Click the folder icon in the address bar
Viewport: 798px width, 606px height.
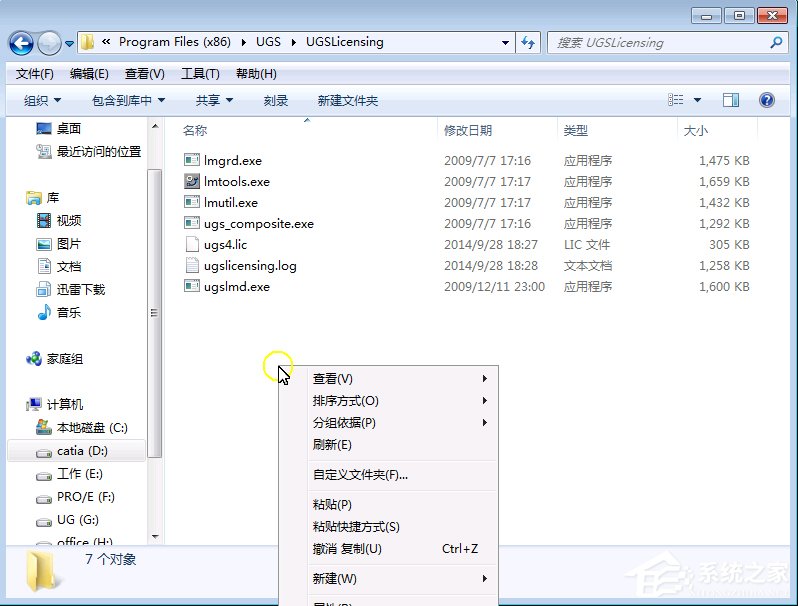click(88, 42)
